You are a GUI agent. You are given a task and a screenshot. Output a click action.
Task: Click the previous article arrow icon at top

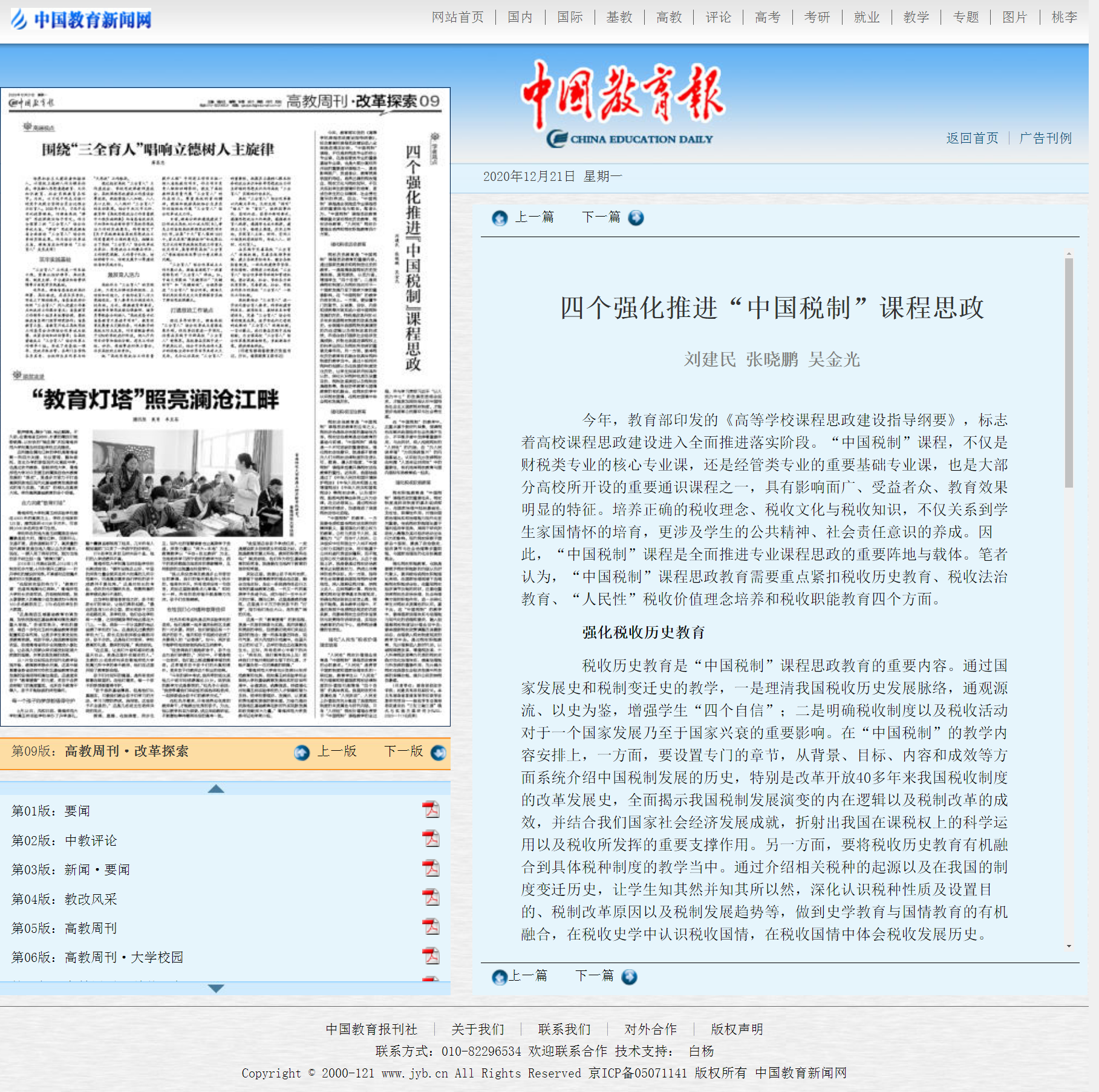pos(500,218)
